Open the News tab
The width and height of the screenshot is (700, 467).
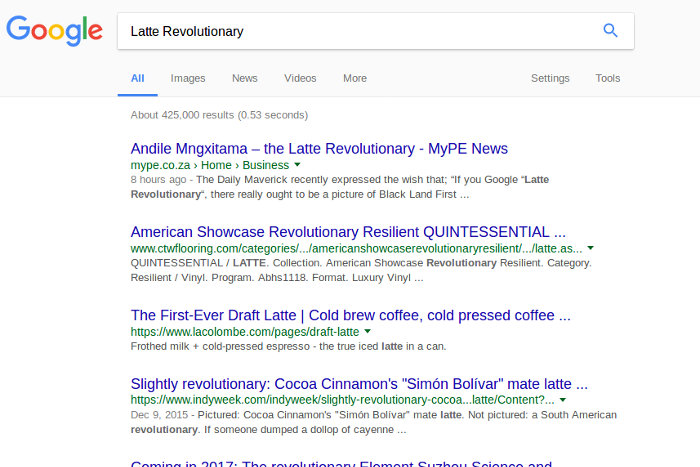point(245,79)
